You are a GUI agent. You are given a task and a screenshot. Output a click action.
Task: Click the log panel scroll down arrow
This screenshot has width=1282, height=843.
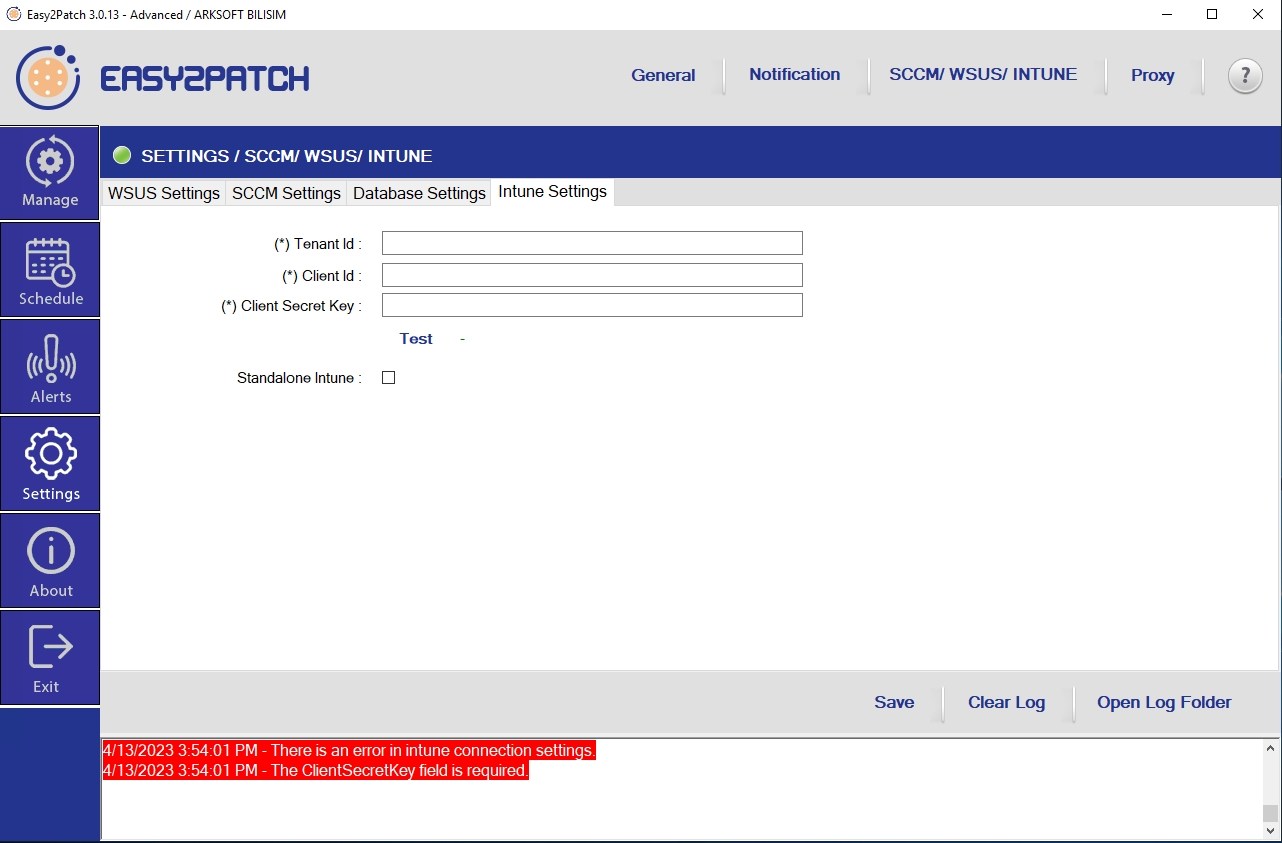click(x=1270, y=830)
